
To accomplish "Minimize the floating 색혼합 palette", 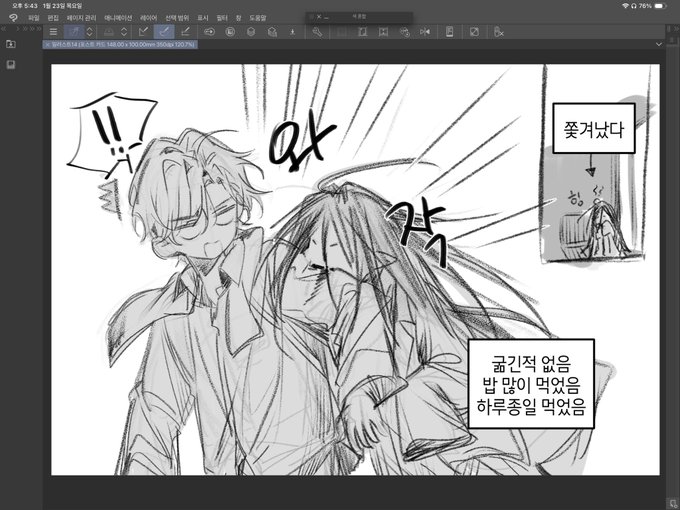I will pos(327,17).
